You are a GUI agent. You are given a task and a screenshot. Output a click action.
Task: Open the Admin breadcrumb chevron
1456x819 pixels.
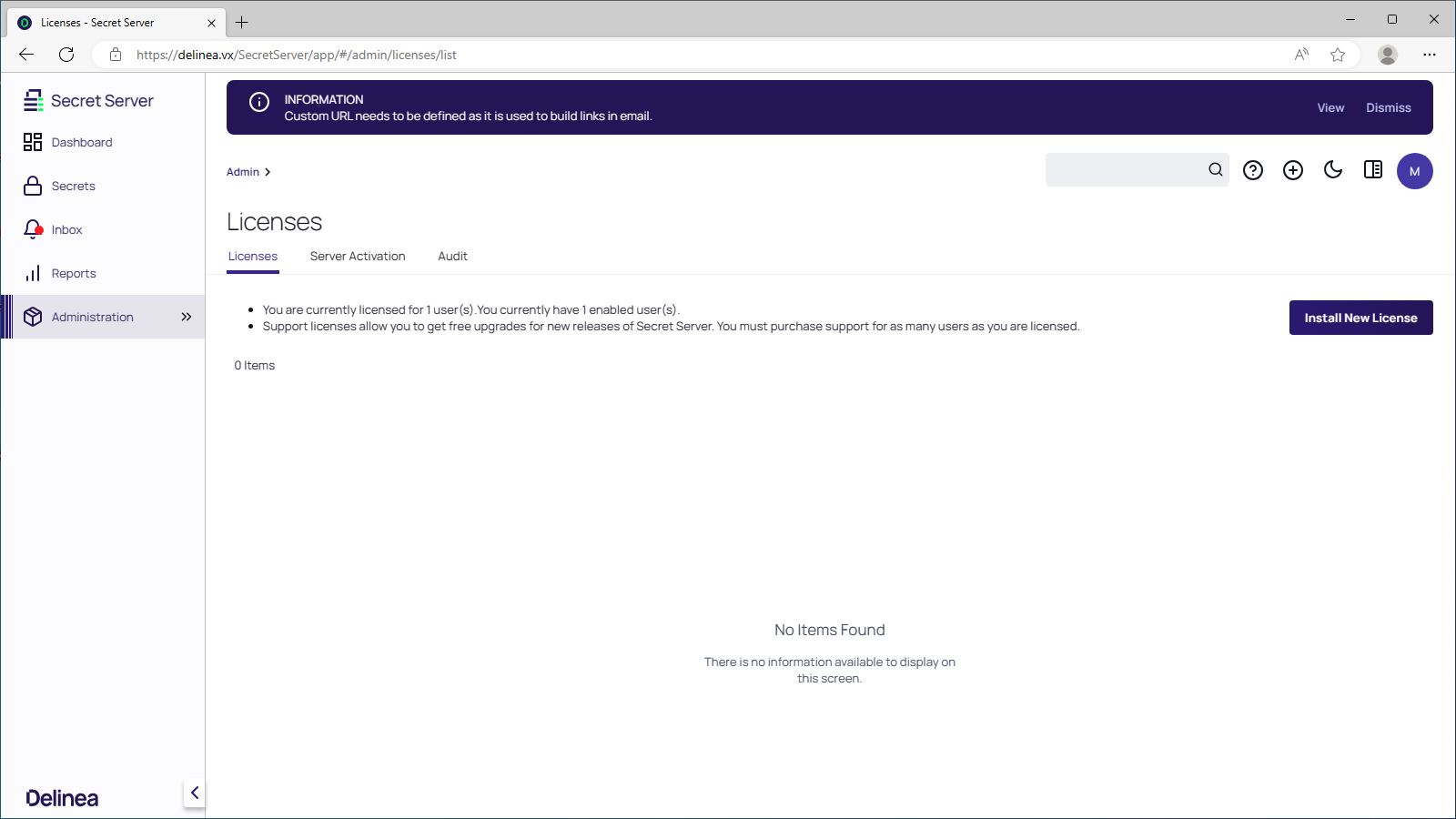click(268, 171)
